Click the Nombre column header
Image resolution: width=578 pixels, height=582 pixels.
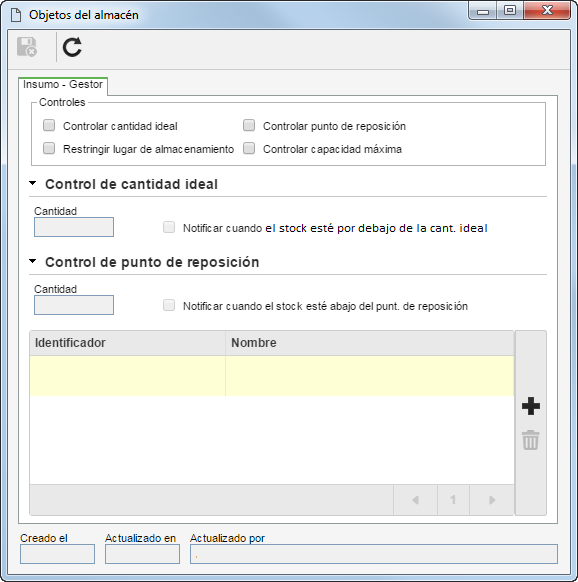(369, 343)
